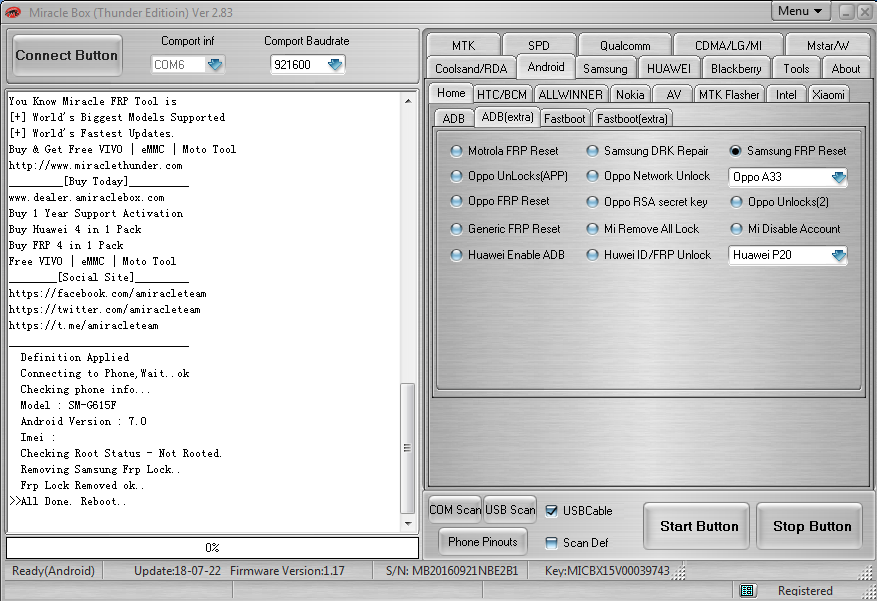This screenshot has width=877, height=601.
Task: Click the log panel scrollbar thumb
Action: click(408, 448)
